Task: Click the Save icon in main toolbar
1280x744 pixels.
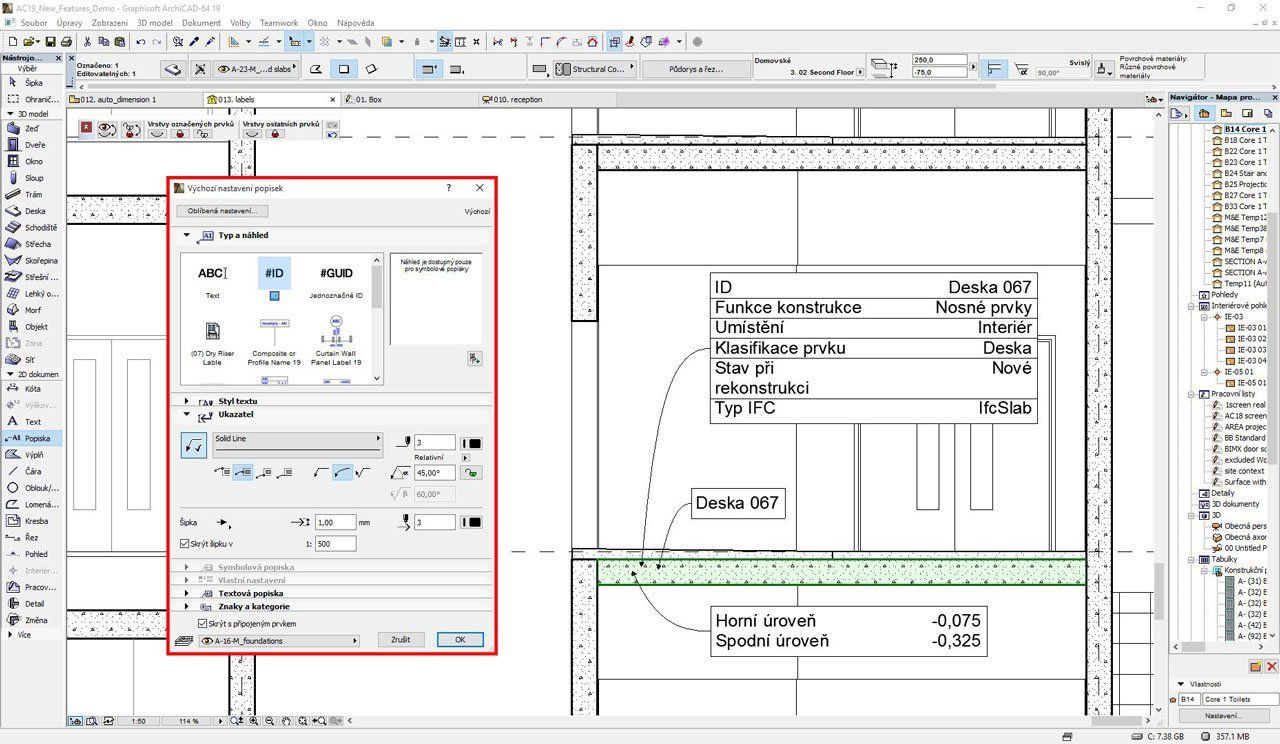Action: [x=50, y=42]
